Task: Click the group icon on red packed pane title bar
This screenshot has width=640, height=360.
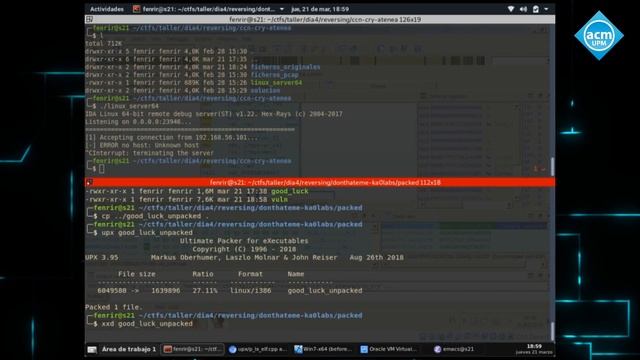Action: (x=89, y=182)
